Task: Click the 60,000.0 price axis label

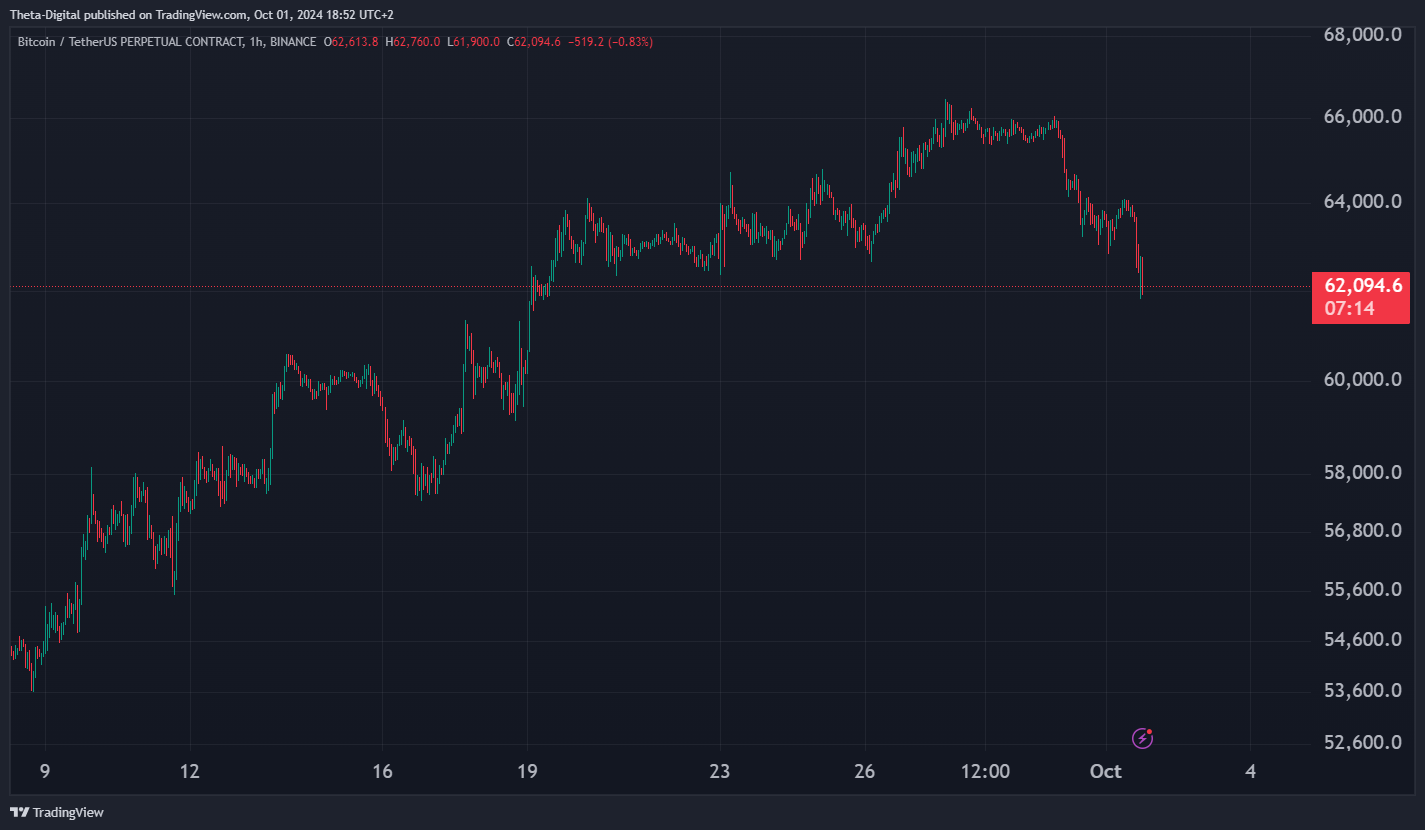Action: [1362, 380]
